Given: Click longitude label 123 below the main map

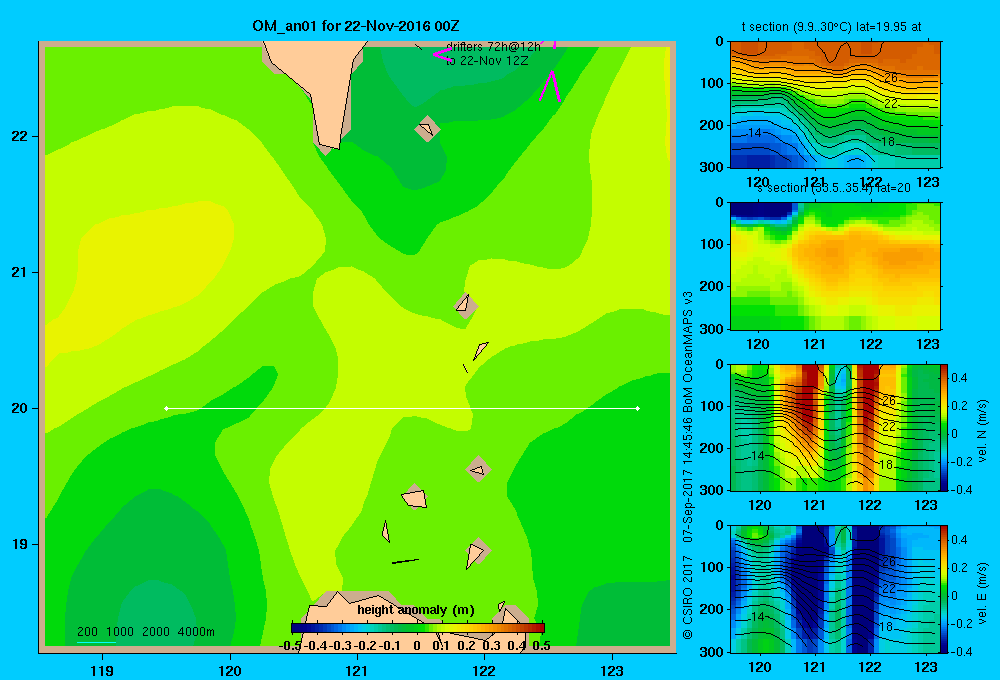Looking at the screenshot, I should [612, 670].
